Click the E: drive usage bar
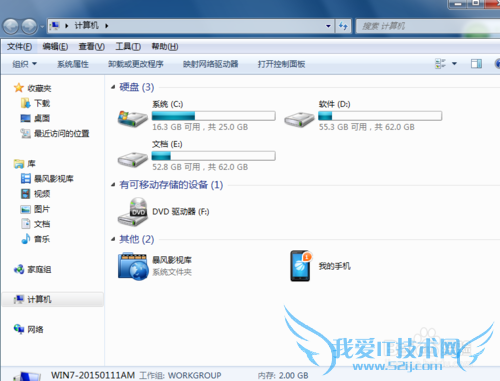500x381 pixels. 213,156
